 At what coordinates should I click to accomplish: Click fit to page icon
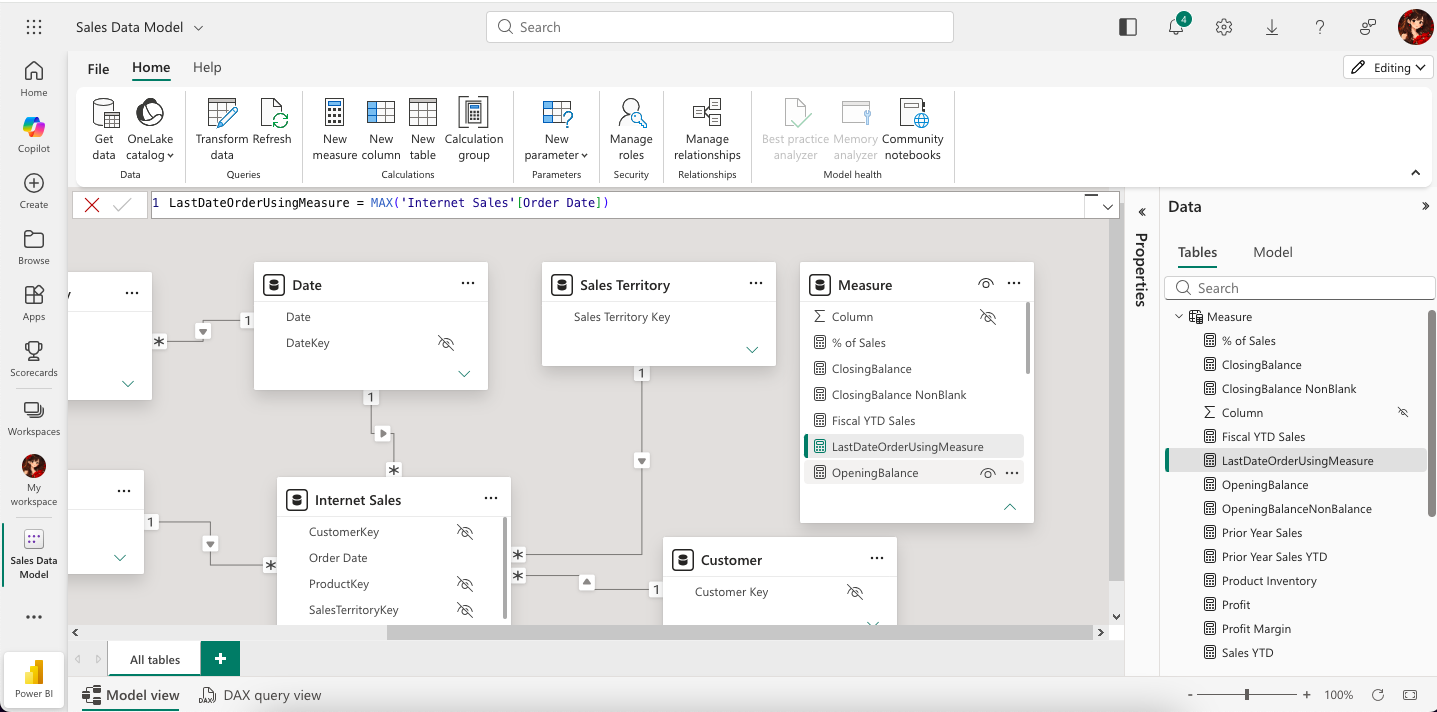(x=1410, y=695)
